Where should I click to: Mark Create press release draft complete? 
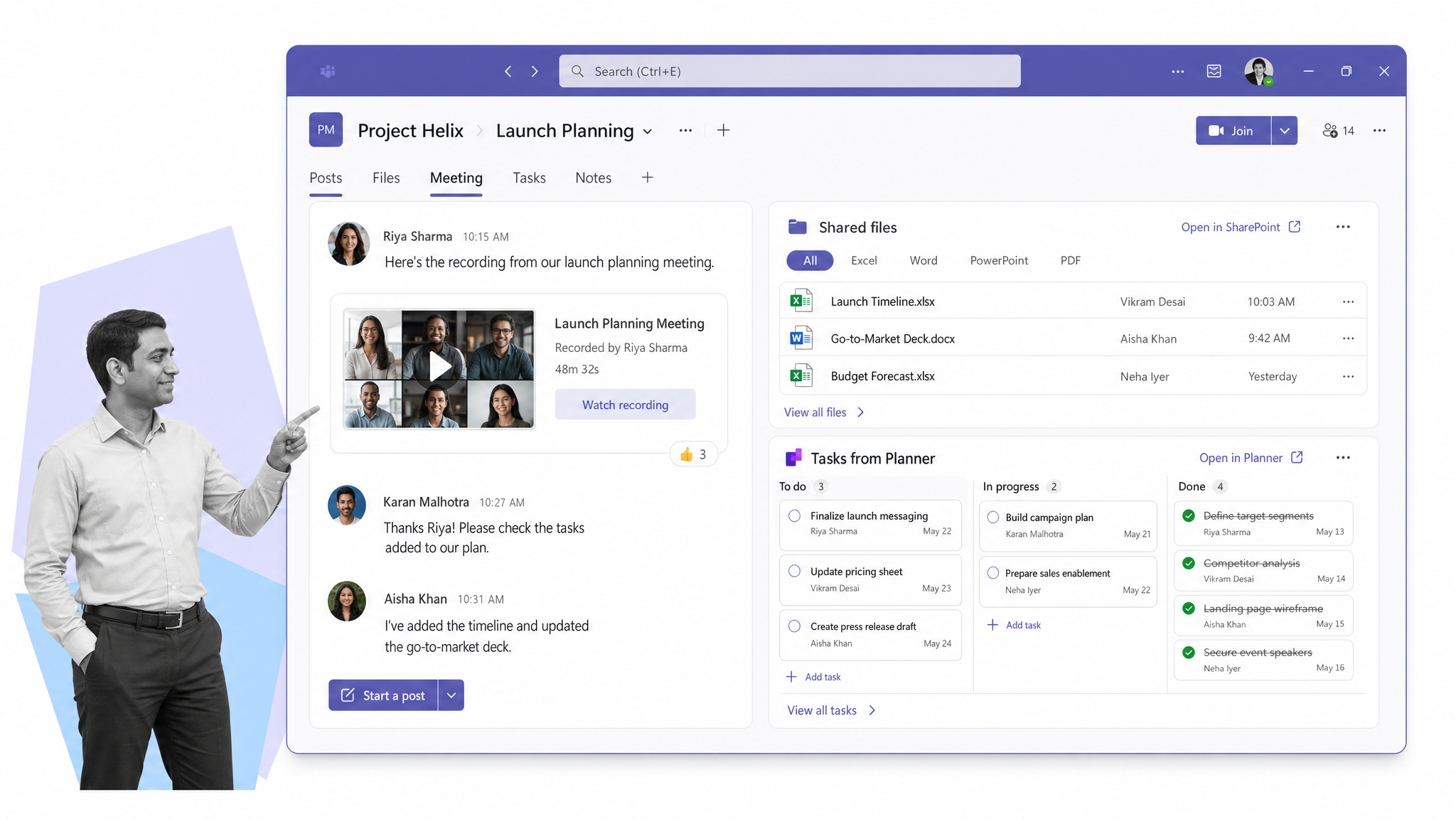[795, 626]
